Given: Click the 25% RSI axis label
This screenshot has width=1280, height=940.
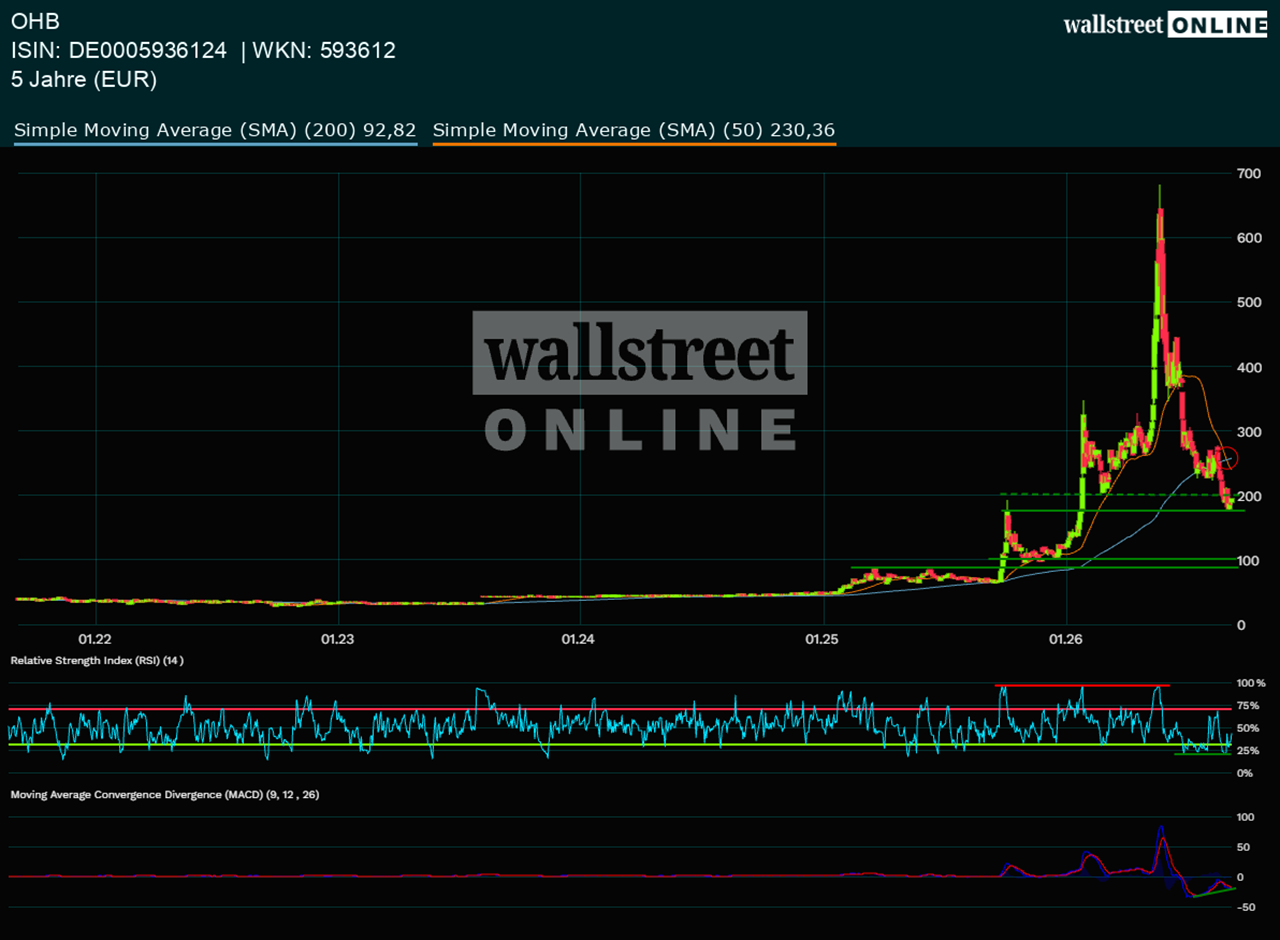Looking at the screenshot, I should click(x=1247, y=751).
